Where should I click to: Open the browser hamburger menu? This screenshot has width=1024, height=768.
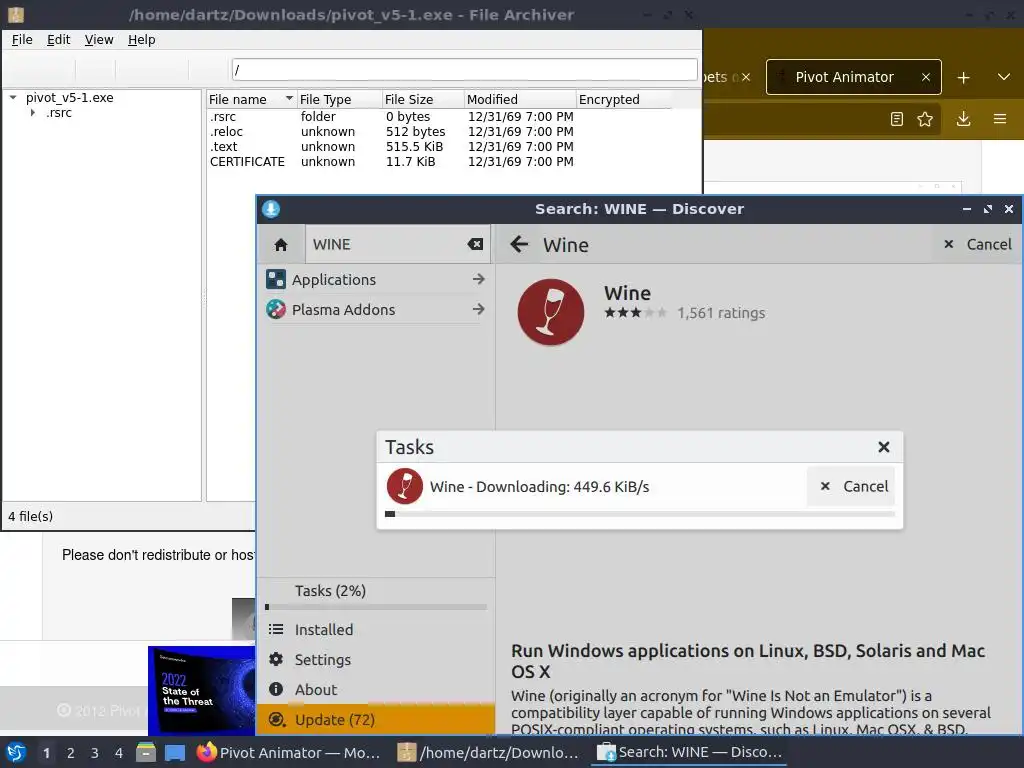coord(1000,119)
